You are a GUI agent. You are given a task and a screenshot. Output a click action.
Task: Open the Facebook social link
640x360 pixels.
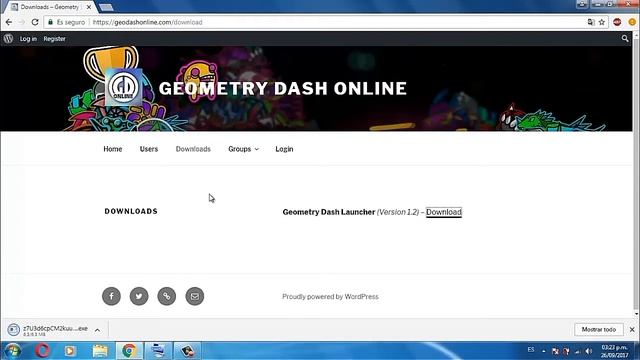click(111, 296)
